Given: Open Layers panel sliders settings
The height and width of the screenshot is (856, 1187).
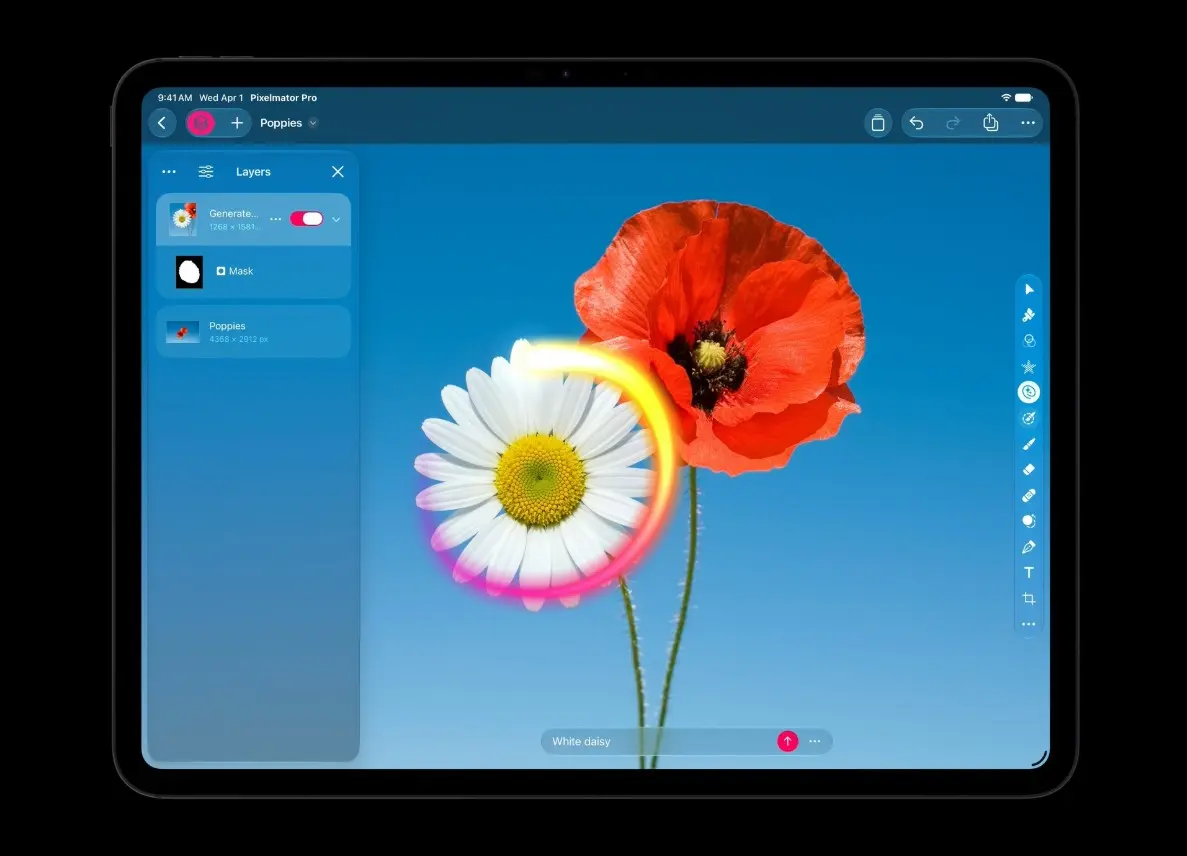Looking at the screenshot, I should [206, 172].
